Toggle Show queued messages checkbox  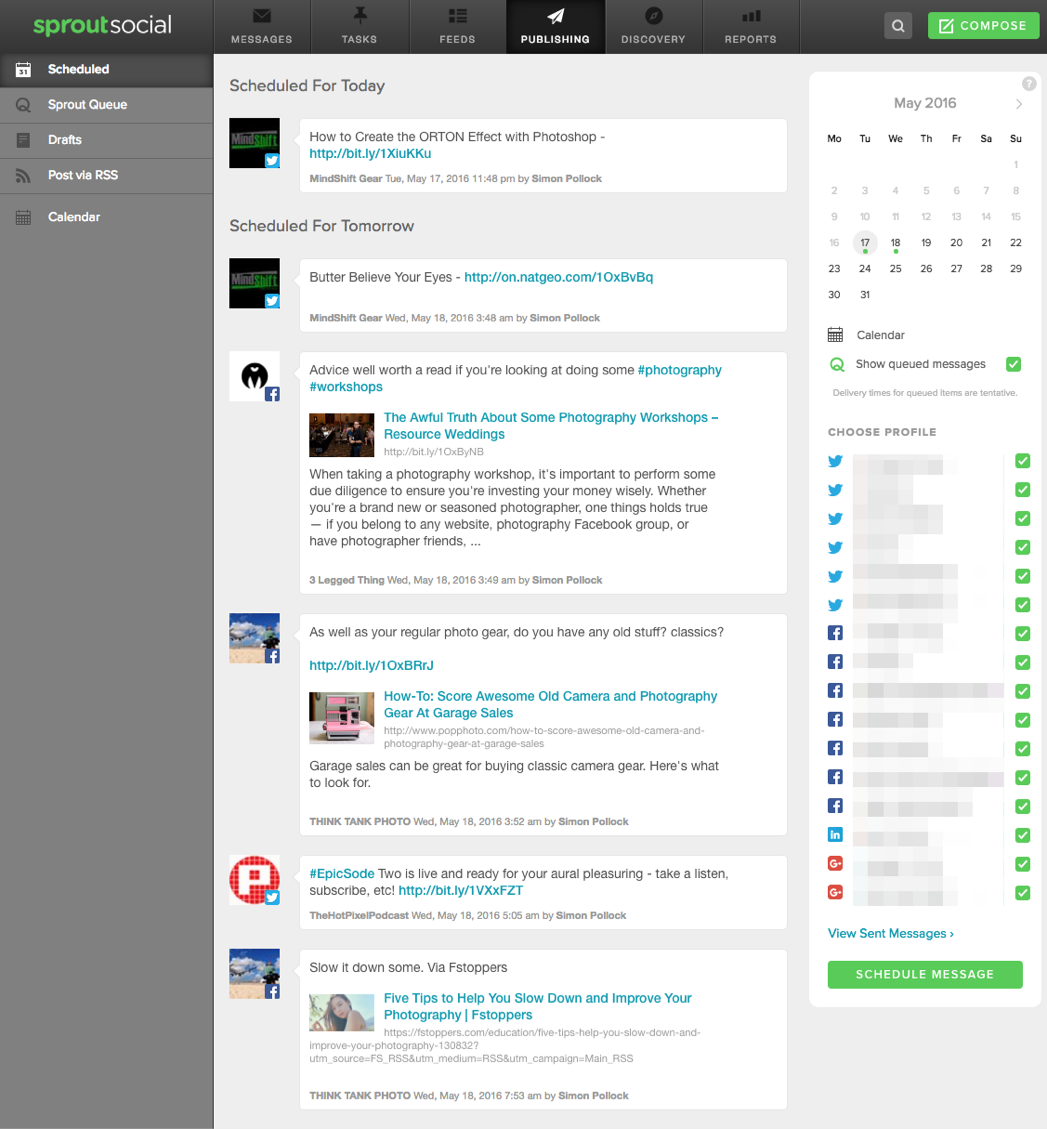1014,364
